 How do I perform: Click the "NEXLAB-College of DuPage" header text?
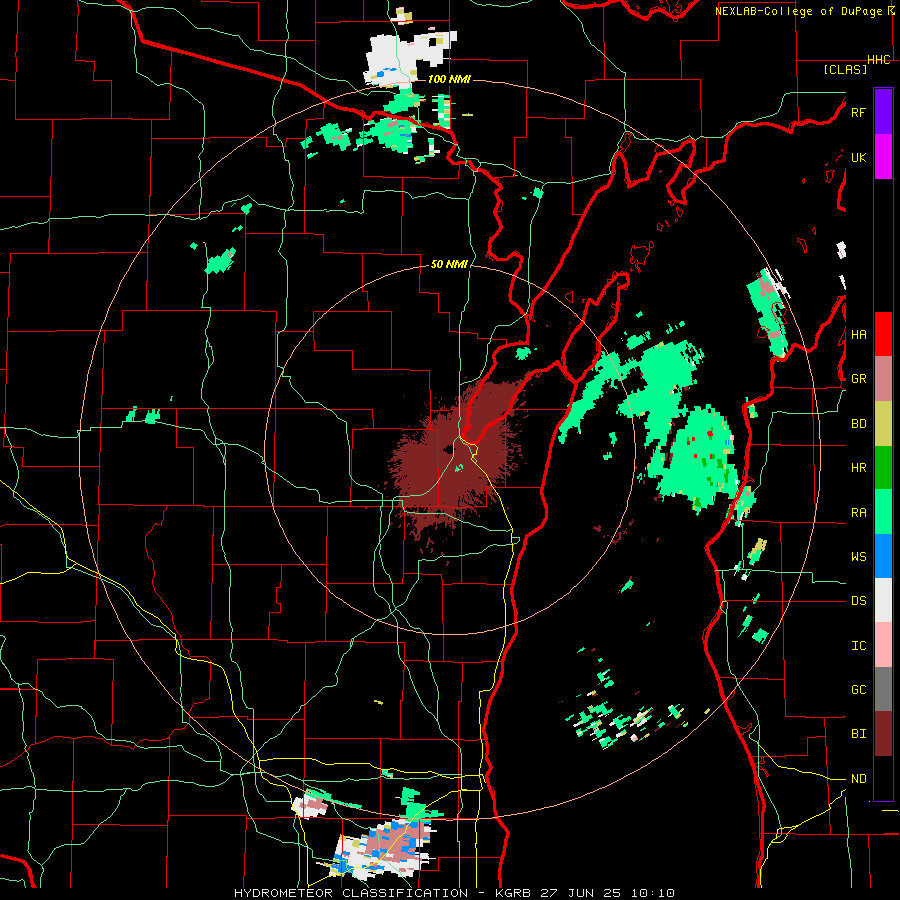798,11
